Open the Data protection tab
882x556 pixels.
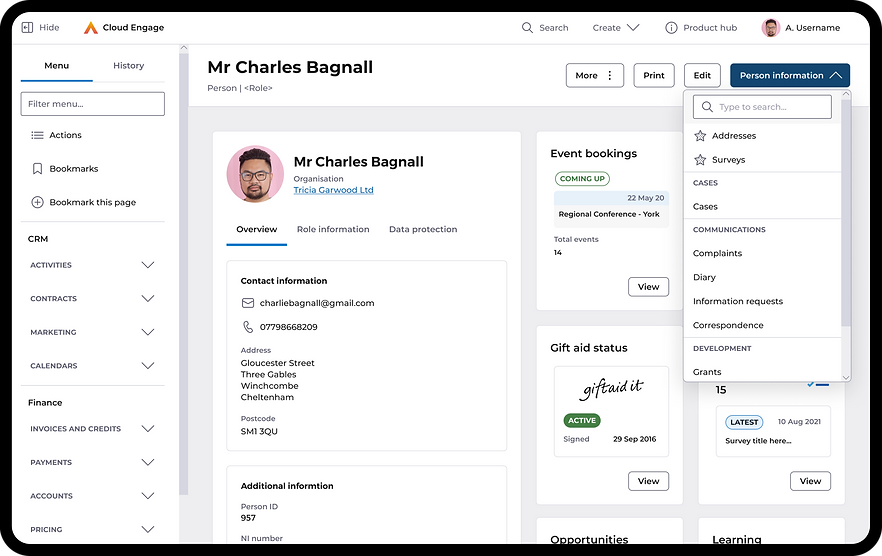[x=423, y=230]
